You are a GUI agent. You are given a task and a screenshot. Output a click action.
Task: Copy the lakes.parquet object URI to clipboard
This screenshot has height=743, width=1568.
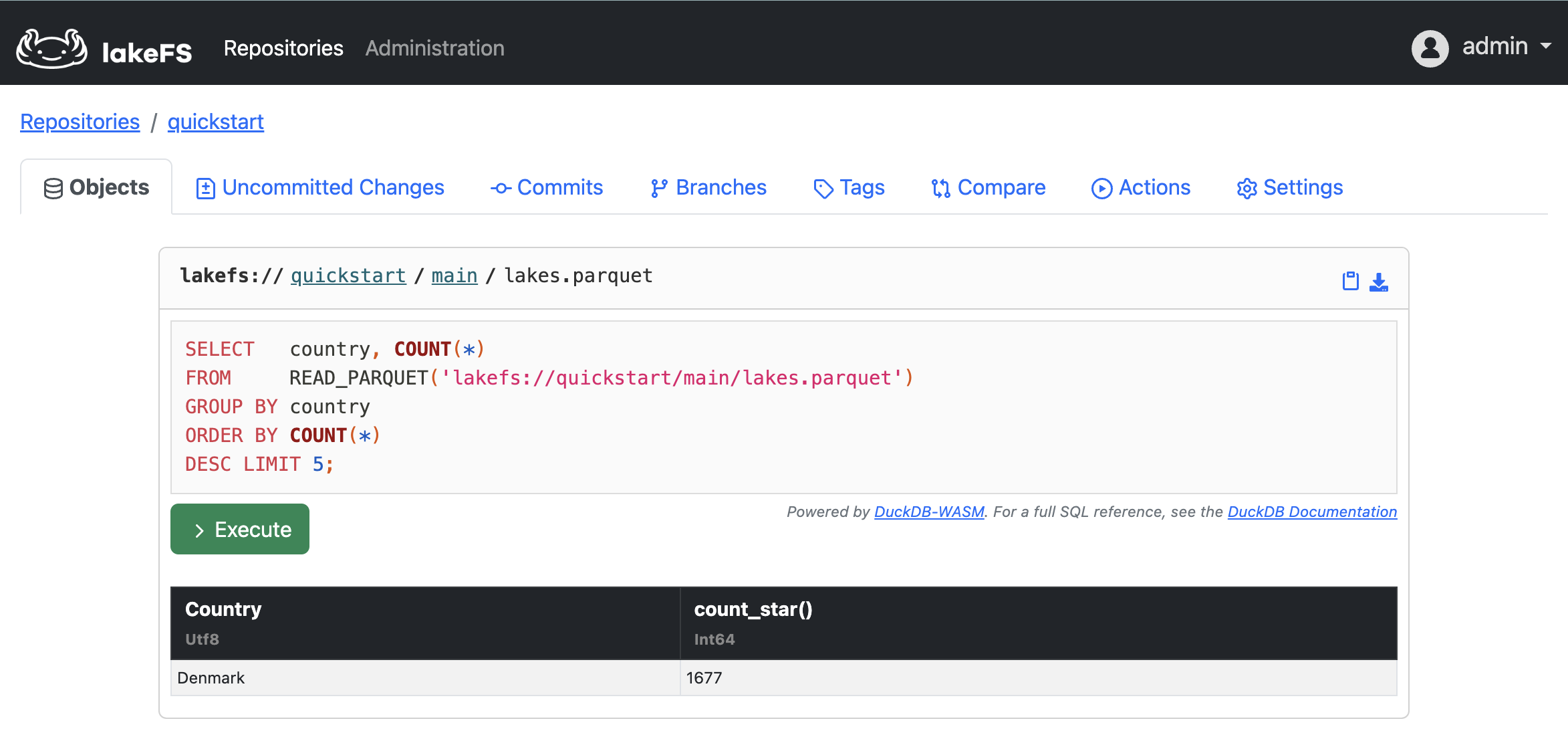click(x=1349, y=280)
